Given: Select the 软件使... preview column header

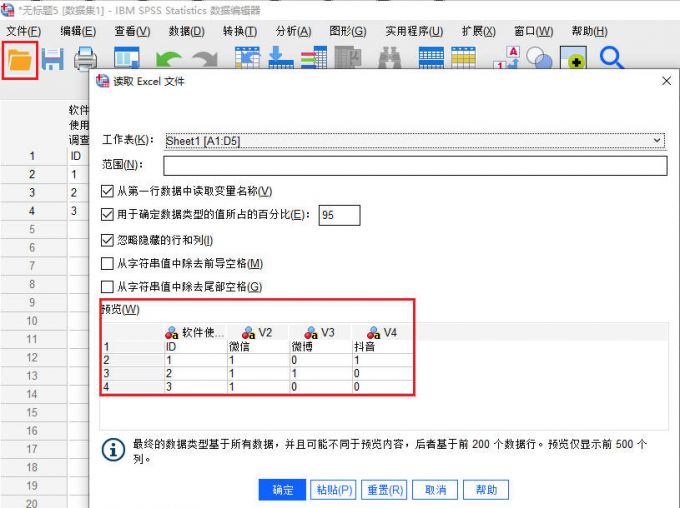Looking at the screenshot, I should [195, 333].
